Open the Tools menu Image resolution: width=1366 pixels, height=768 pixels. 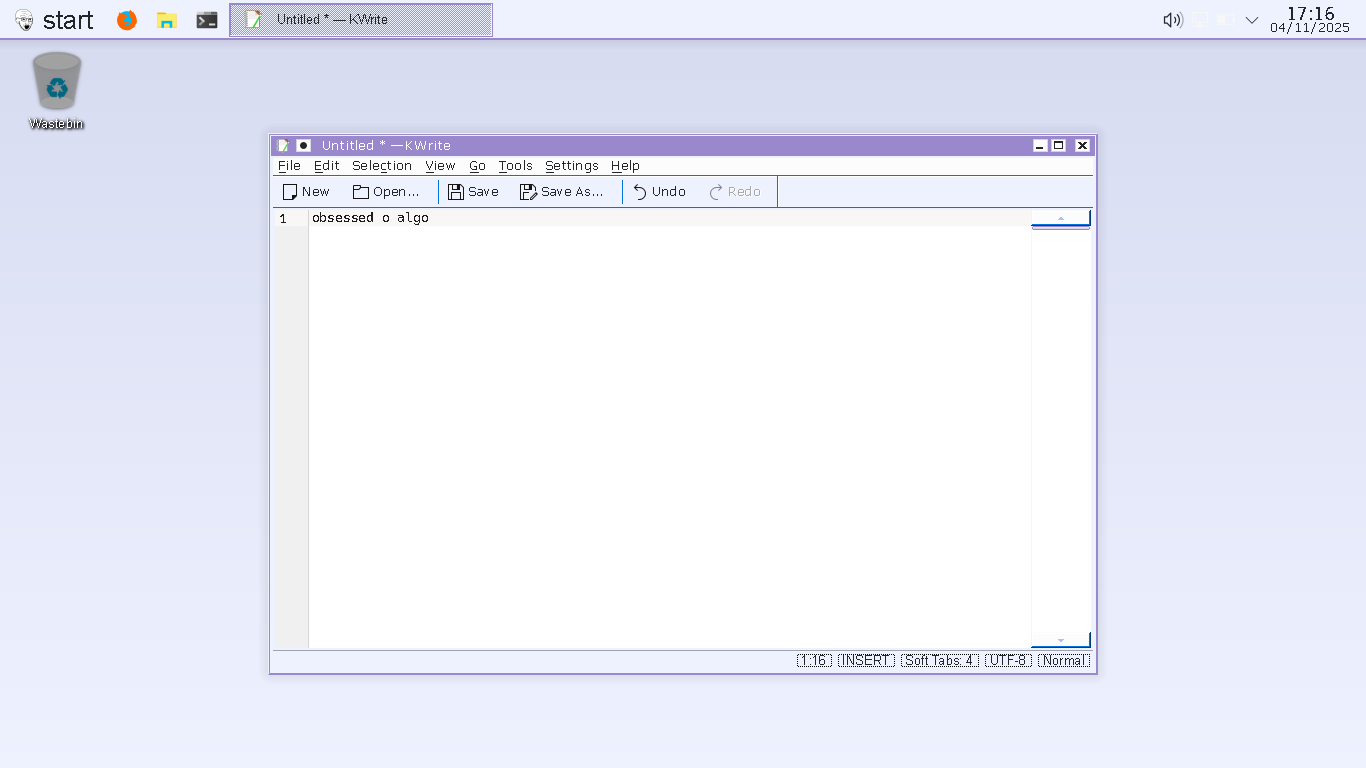[x=515, y=166]
